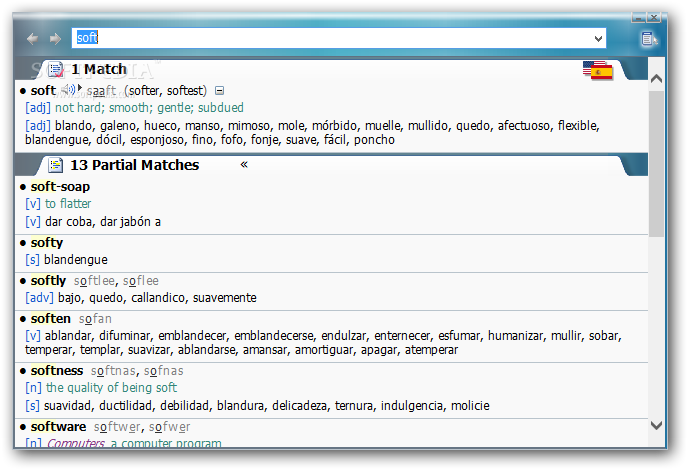Open pronunciation options arrow next to speaker
688x470 pixels.
[80, 88]
